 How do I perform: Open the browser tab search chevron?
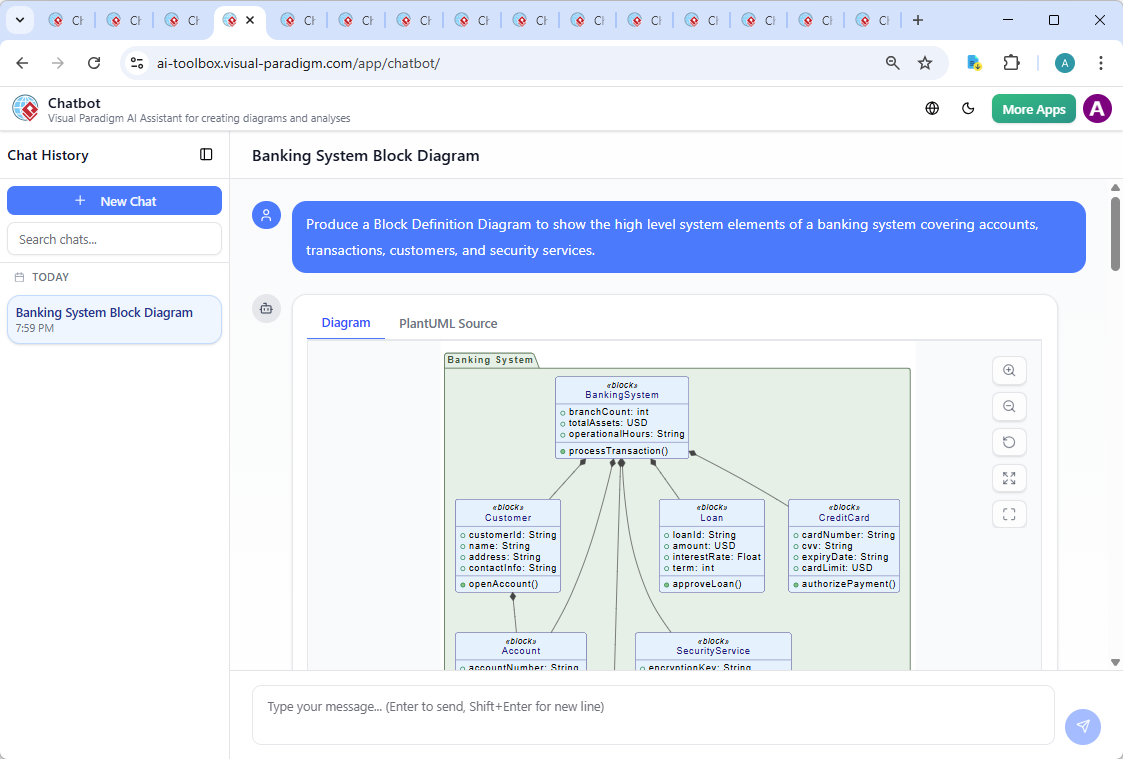coord(20,20)
